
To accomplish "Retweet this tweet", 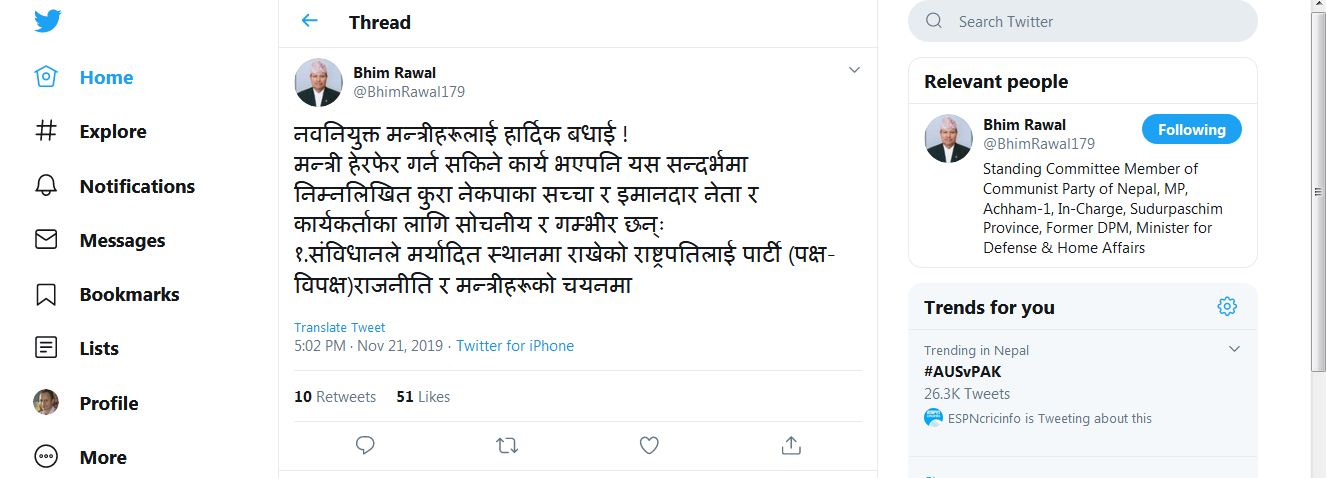I will click(507, 445).
